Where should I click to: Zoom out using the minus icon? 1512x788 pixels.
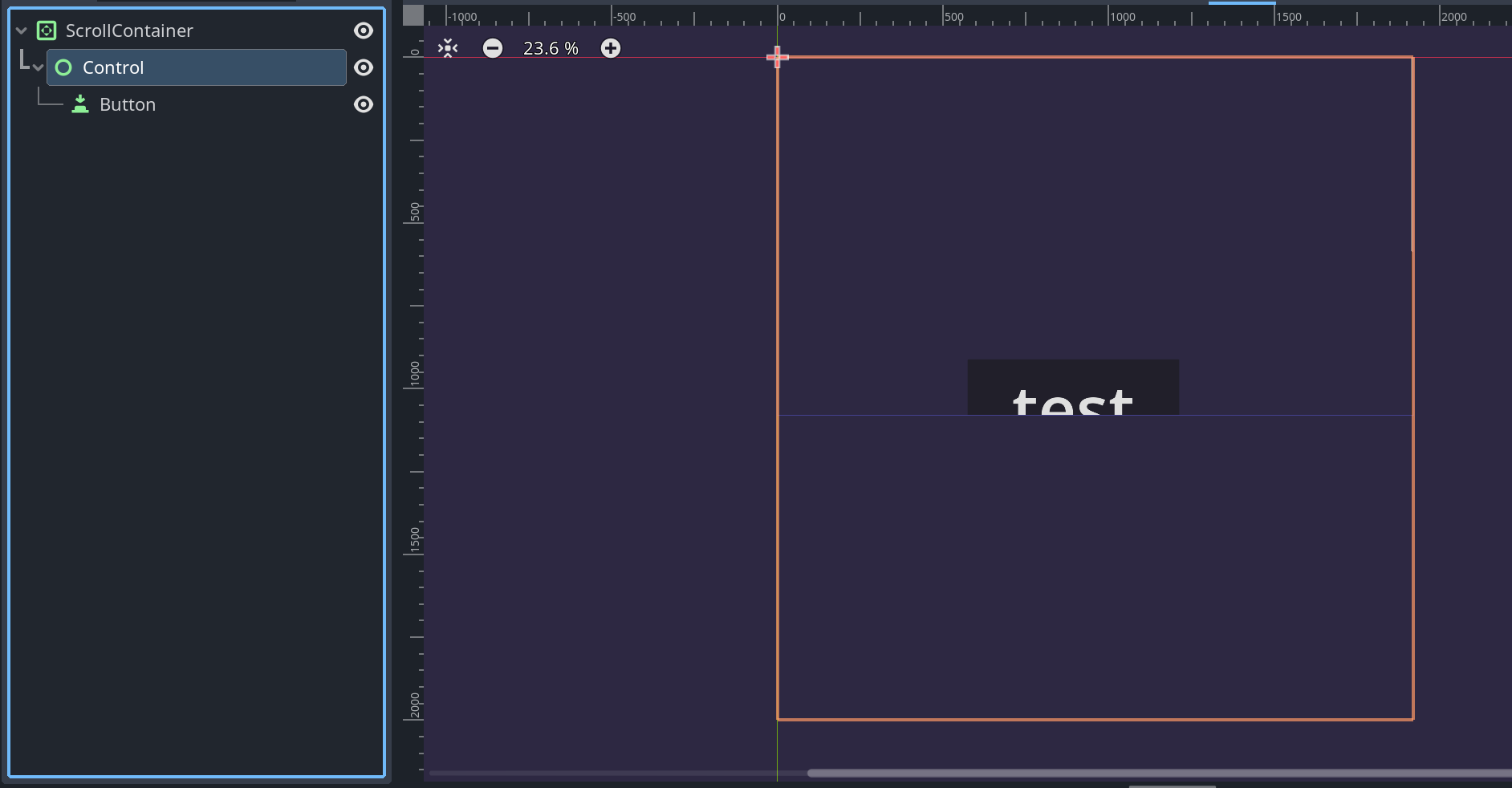(492, 48)
